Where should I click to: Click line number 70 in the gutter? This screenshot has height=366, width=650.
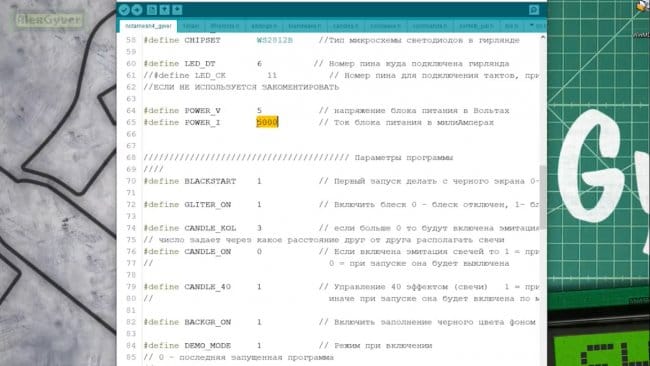click(131, 181)
